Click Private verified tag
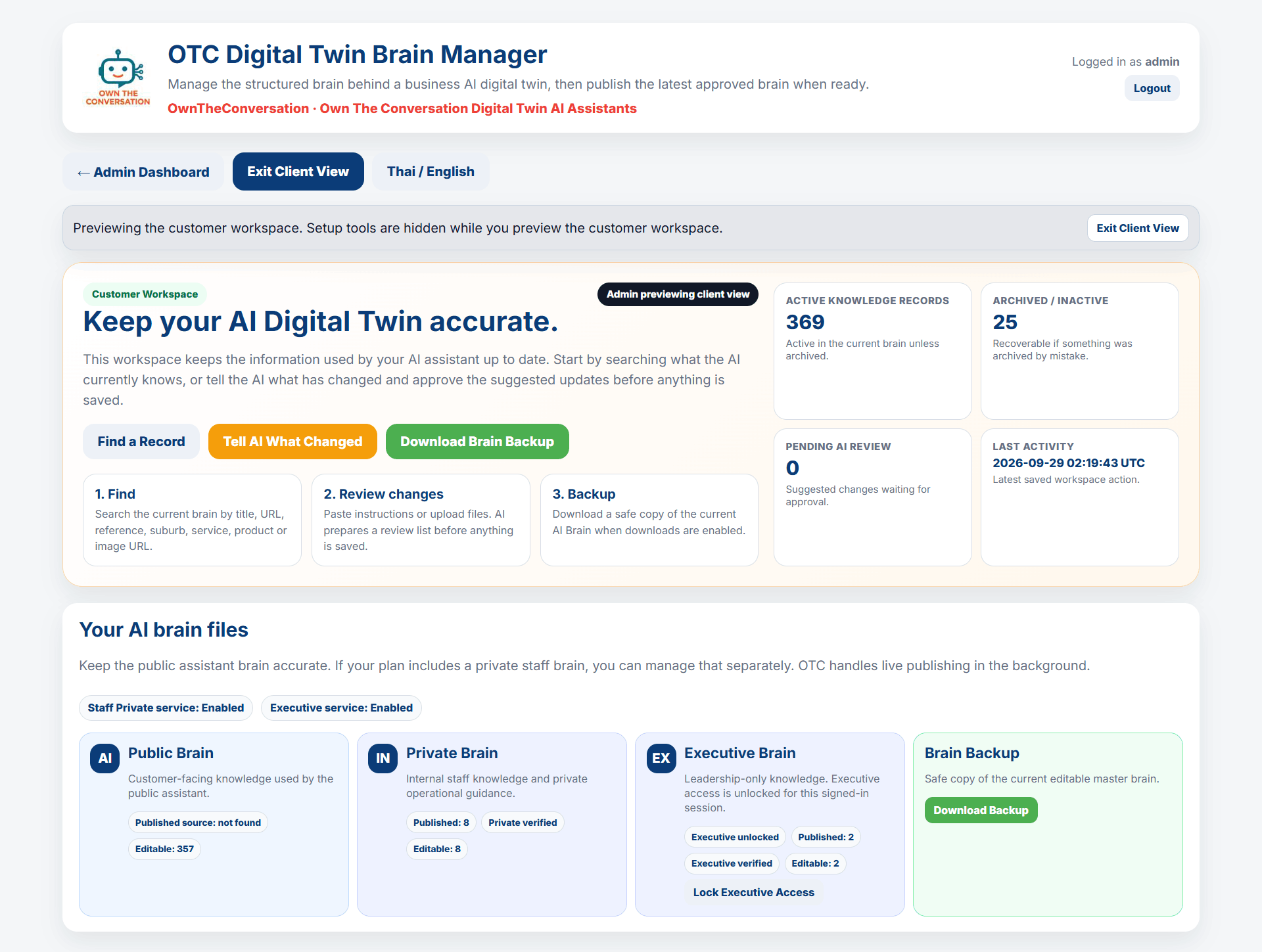Screen dimensions: 1262x952 [523, 823]
